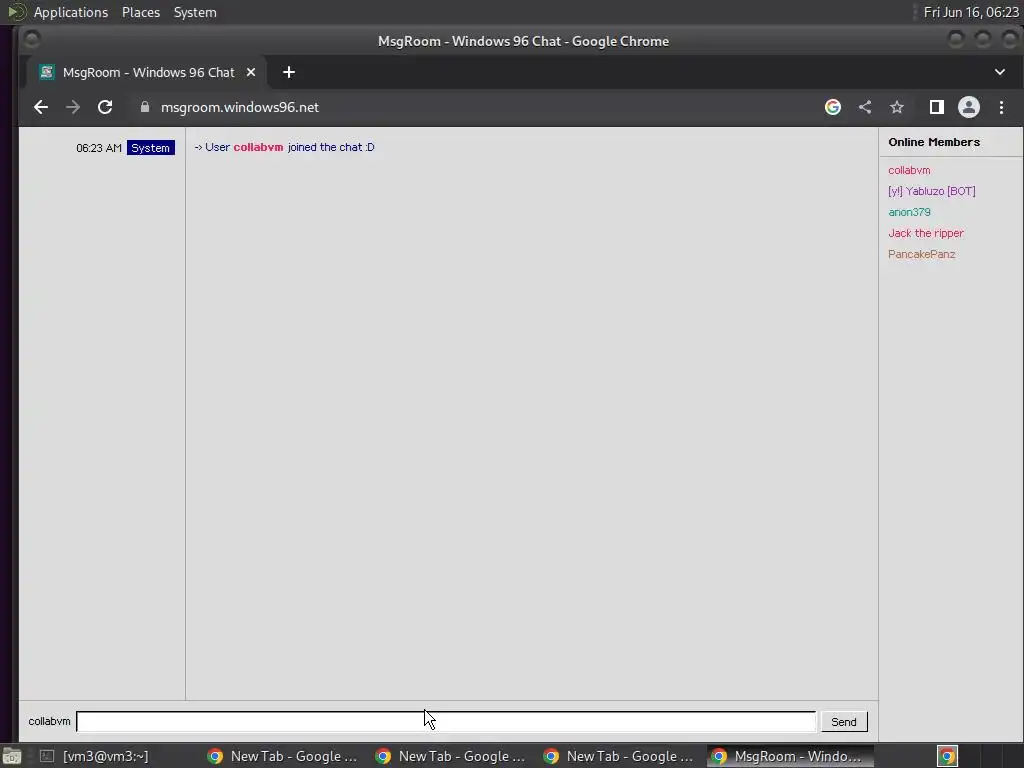Viewport: 1024px width, 768px height.
Task: Share this page using share icon
Action: point(865,107)
